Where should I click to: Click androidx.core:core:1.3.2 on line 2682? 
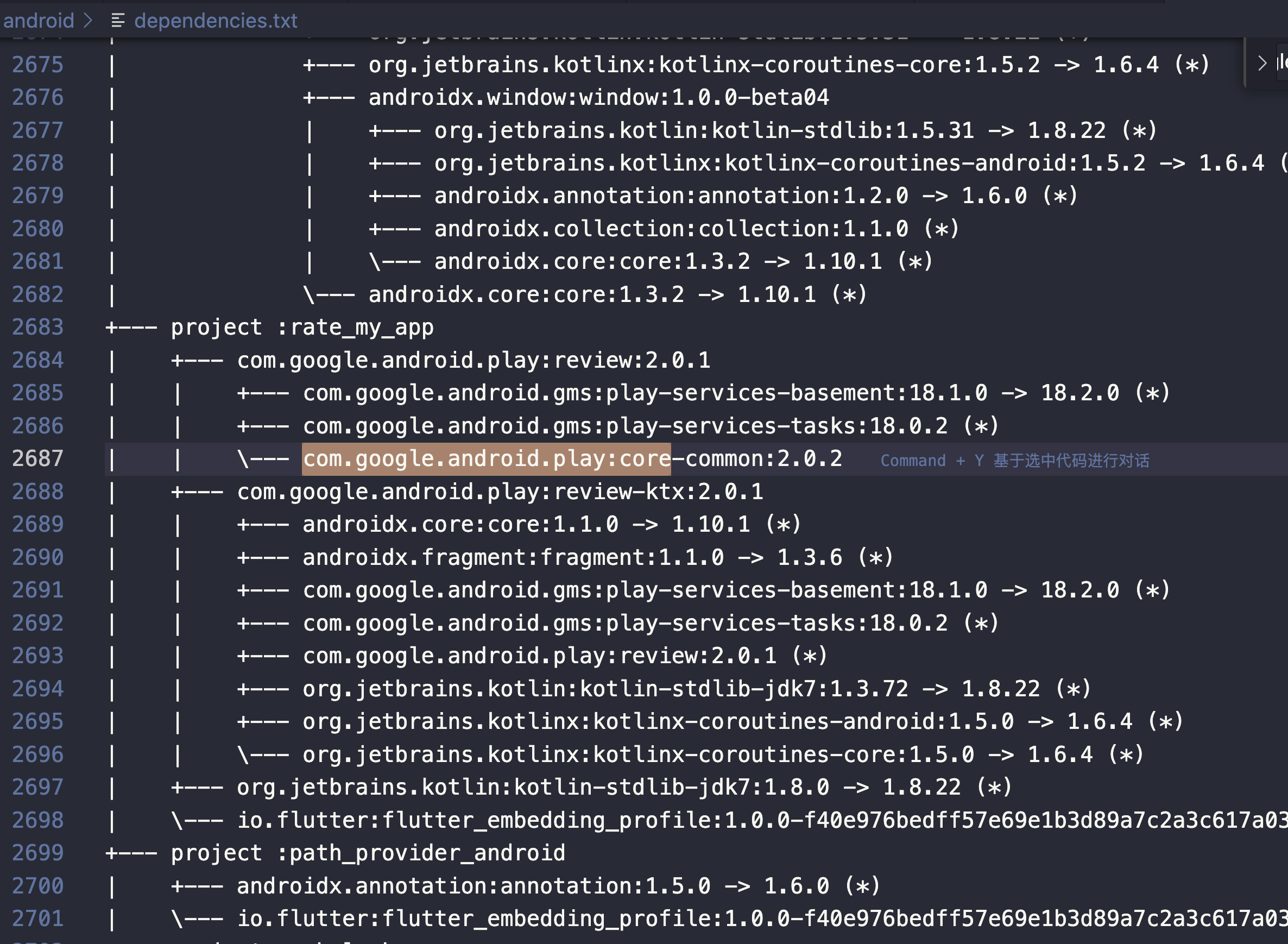[x=618, y=295]
